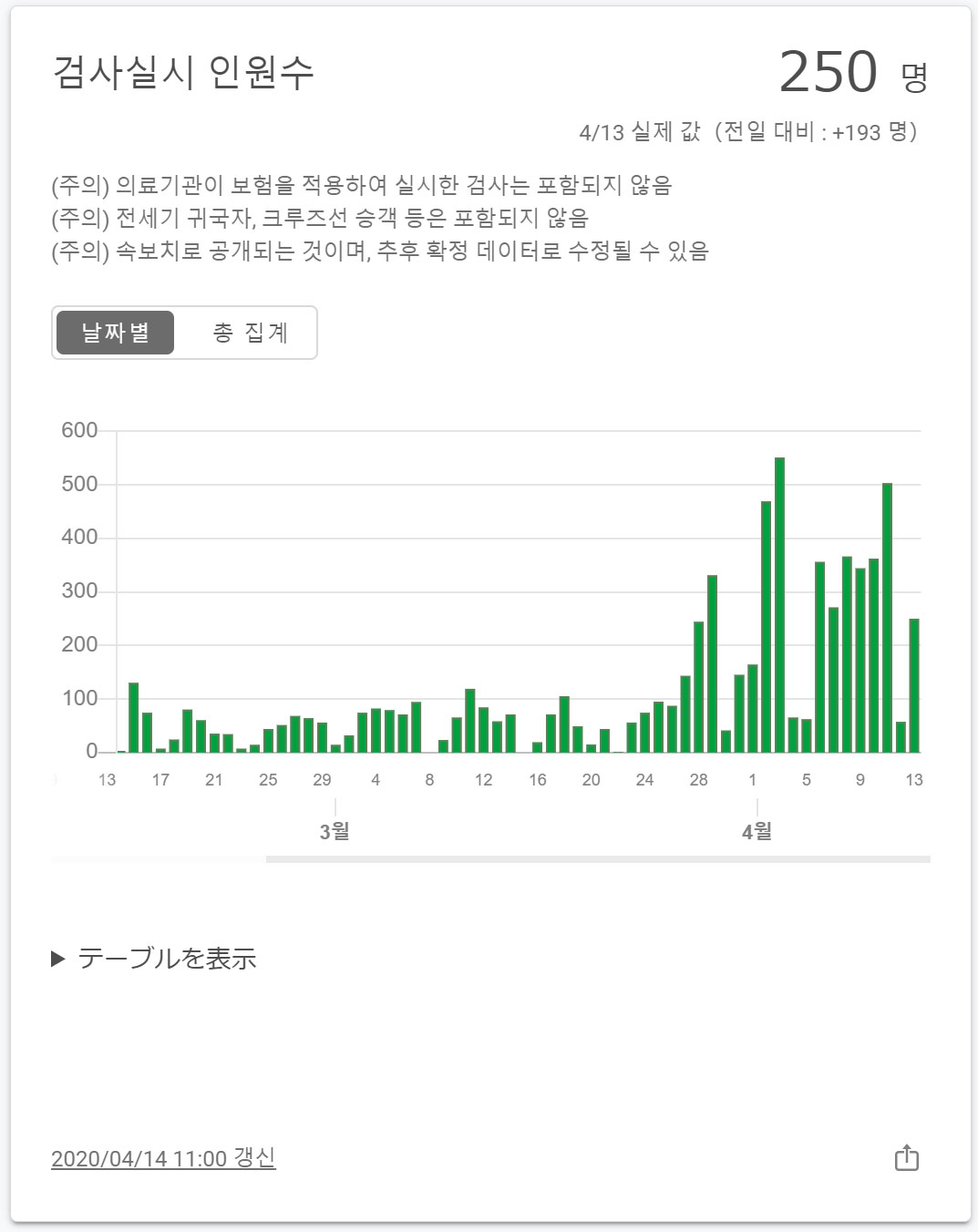The image size is (978, 1232).
Task: Click the 300 y-axis label
Action: pos(79,590)
